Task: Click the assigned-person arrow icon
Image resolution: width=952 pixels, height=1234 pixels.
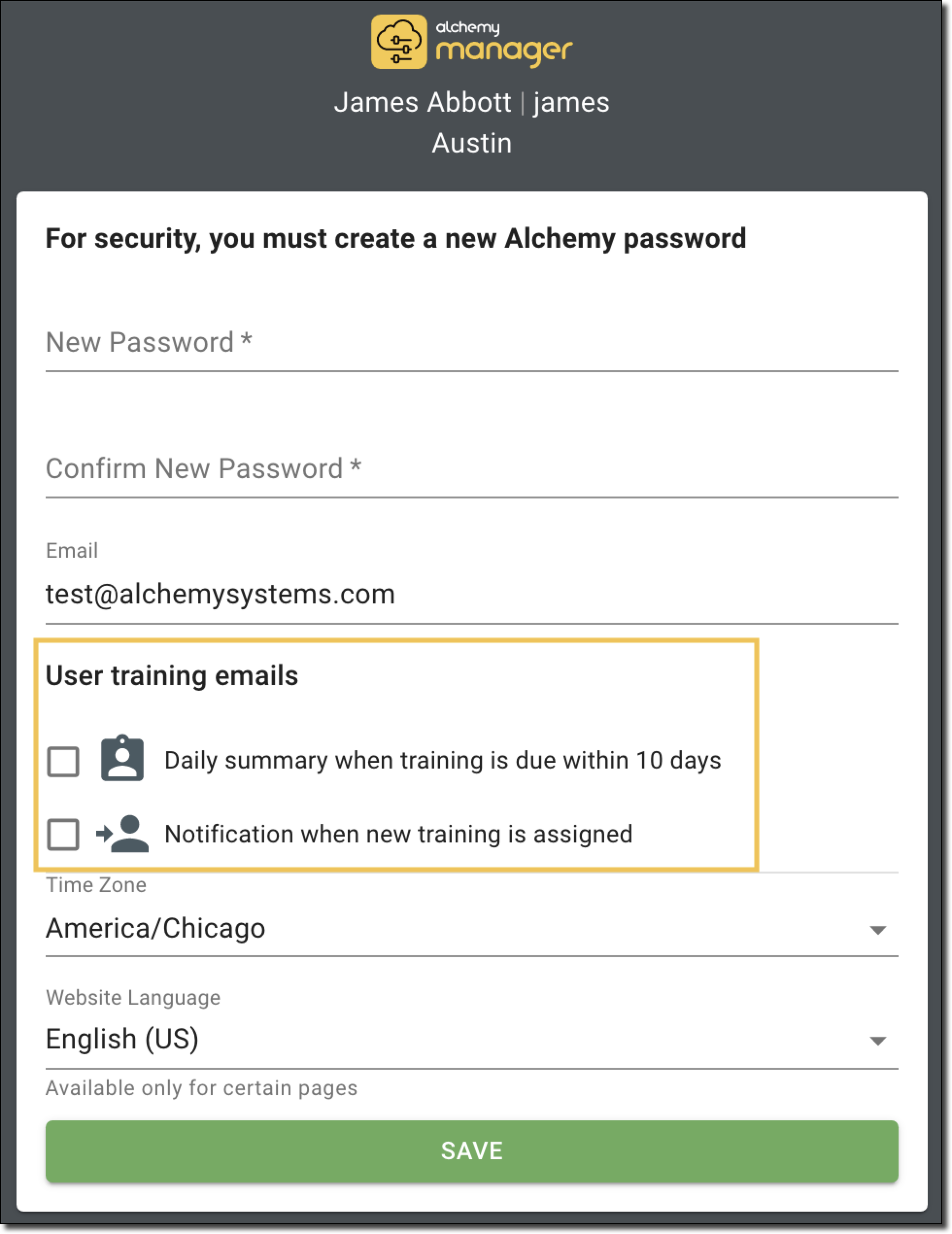Action: click(x=122, y=833)
